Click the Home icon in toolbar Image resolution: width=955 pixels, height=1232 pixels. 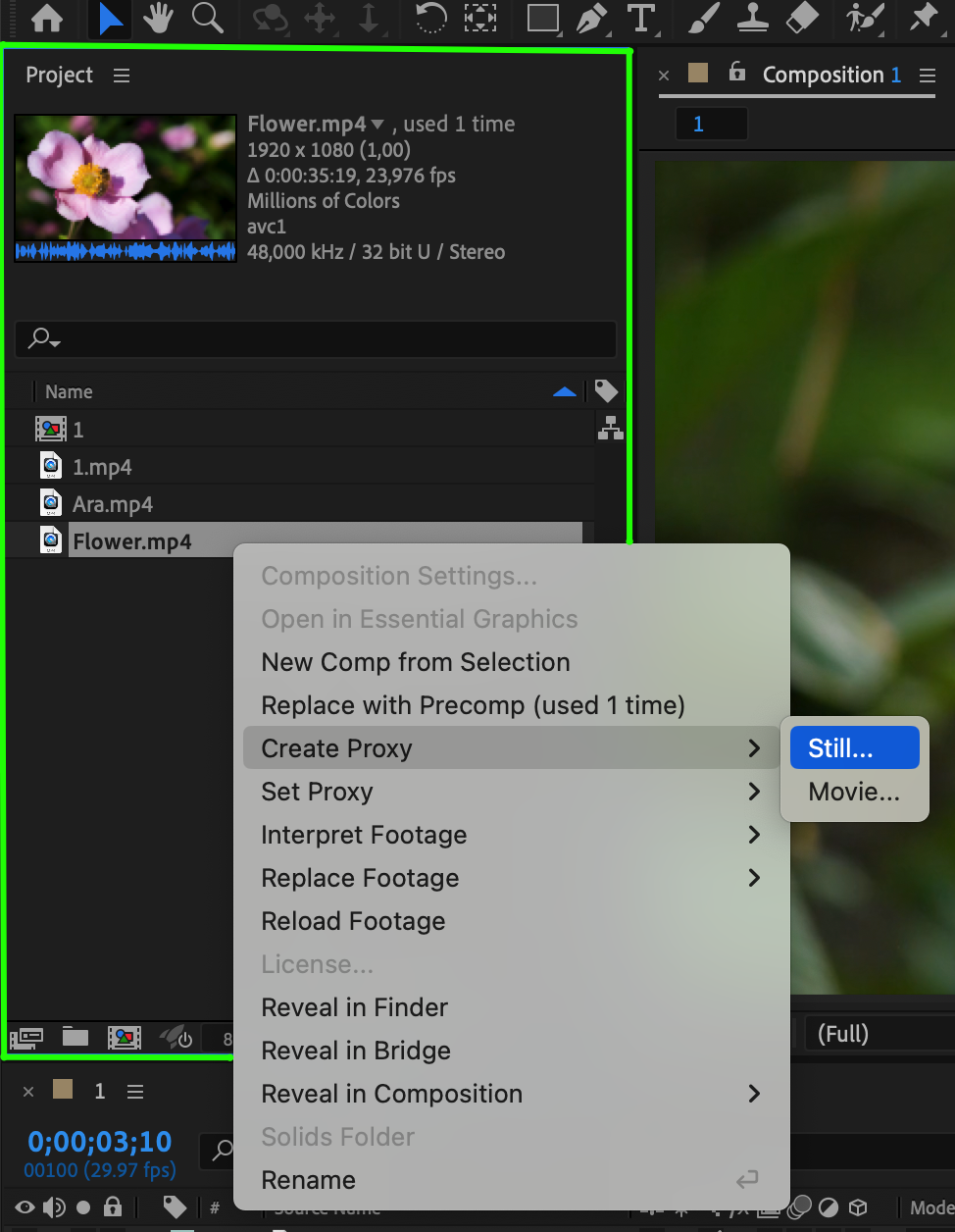point(47,18)
